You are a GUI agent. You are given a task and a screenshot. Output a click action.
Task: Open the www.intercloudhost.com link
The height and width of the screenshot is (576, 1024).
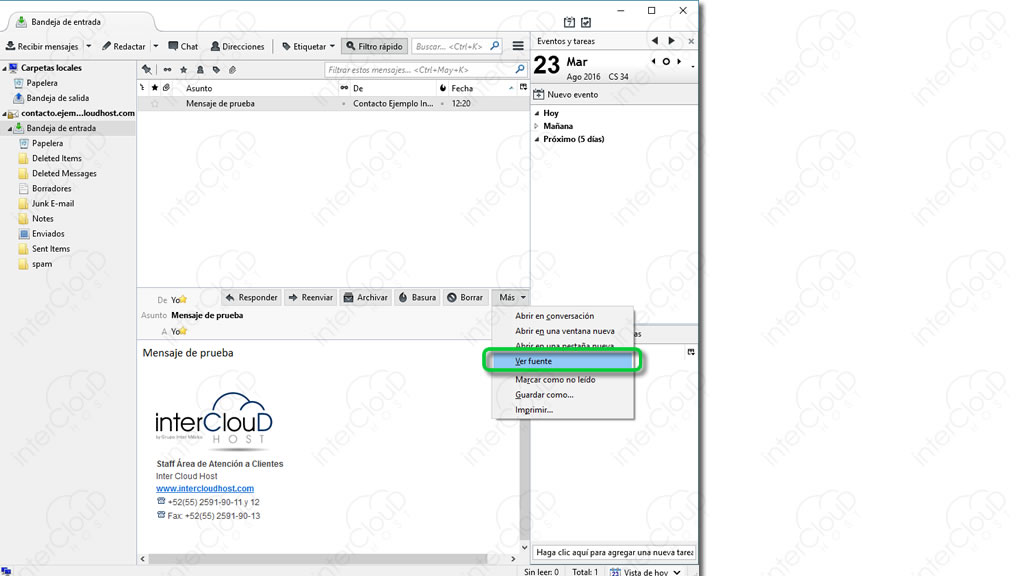(x=205, y=488)
